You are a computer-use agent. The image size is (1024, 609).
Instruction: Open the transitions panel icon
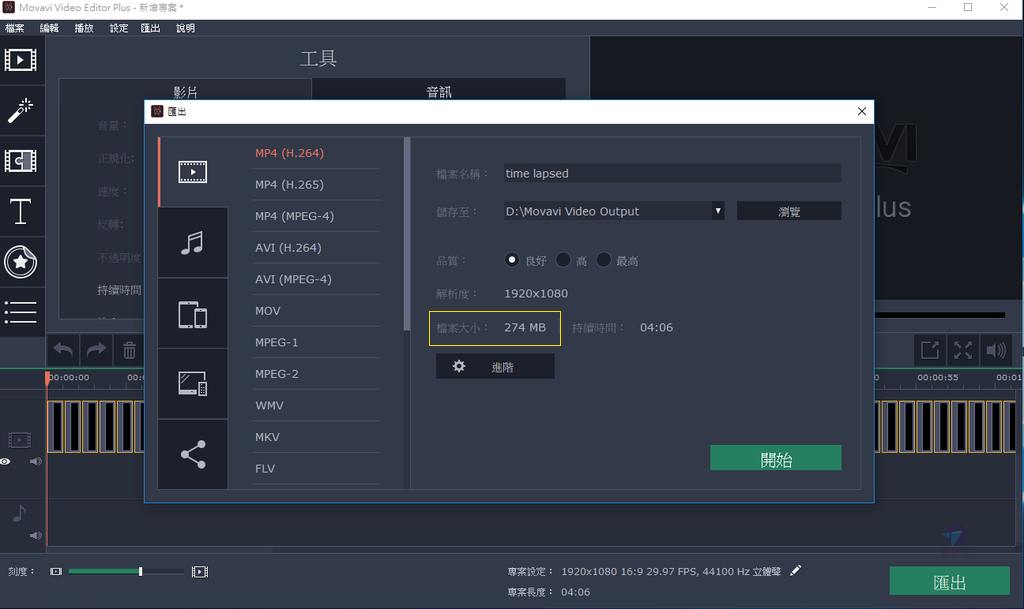(21, 161)
